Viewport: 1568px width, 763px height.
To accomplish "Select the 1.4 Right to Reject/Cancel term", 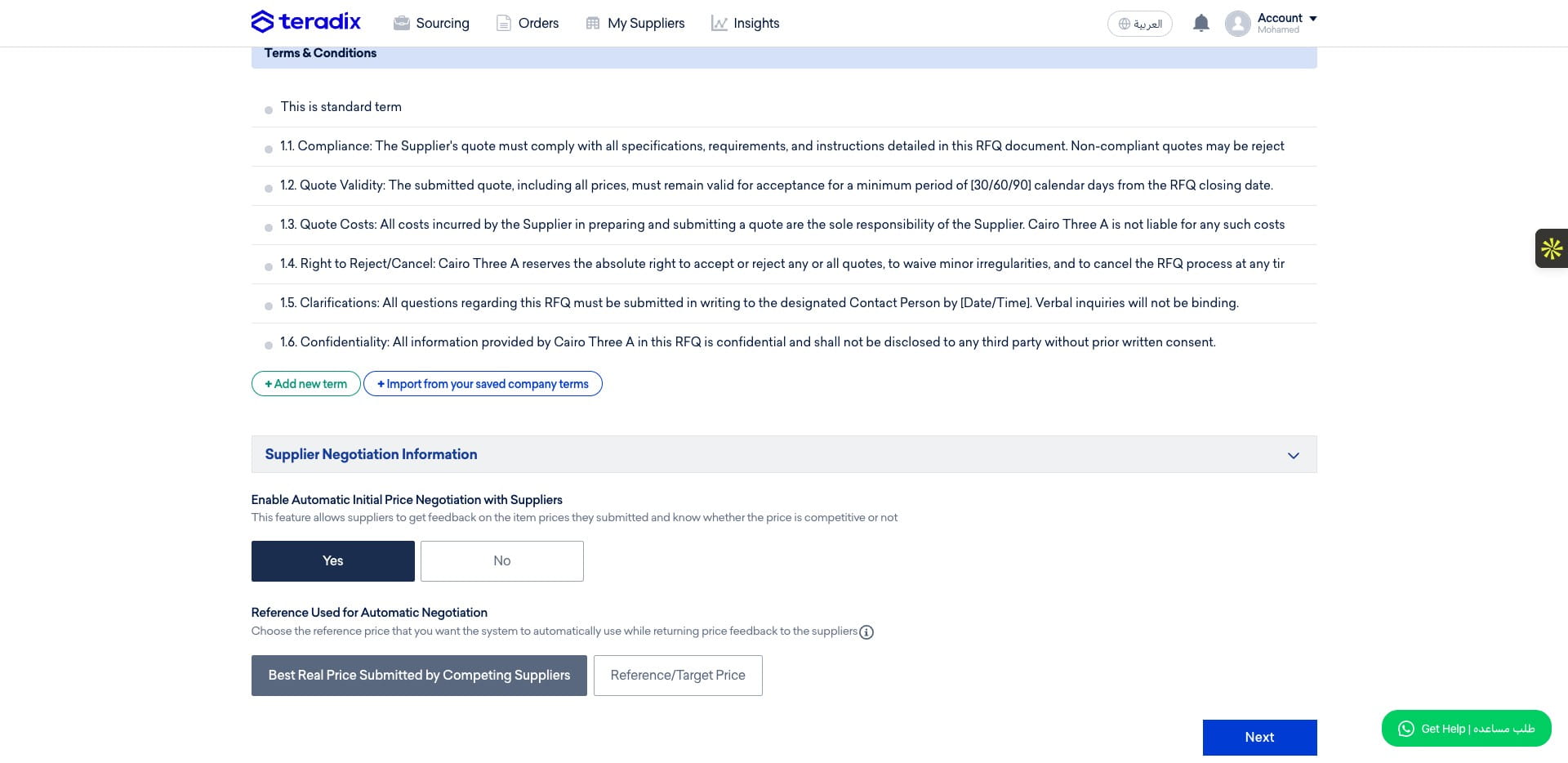I will pos(784,264).
